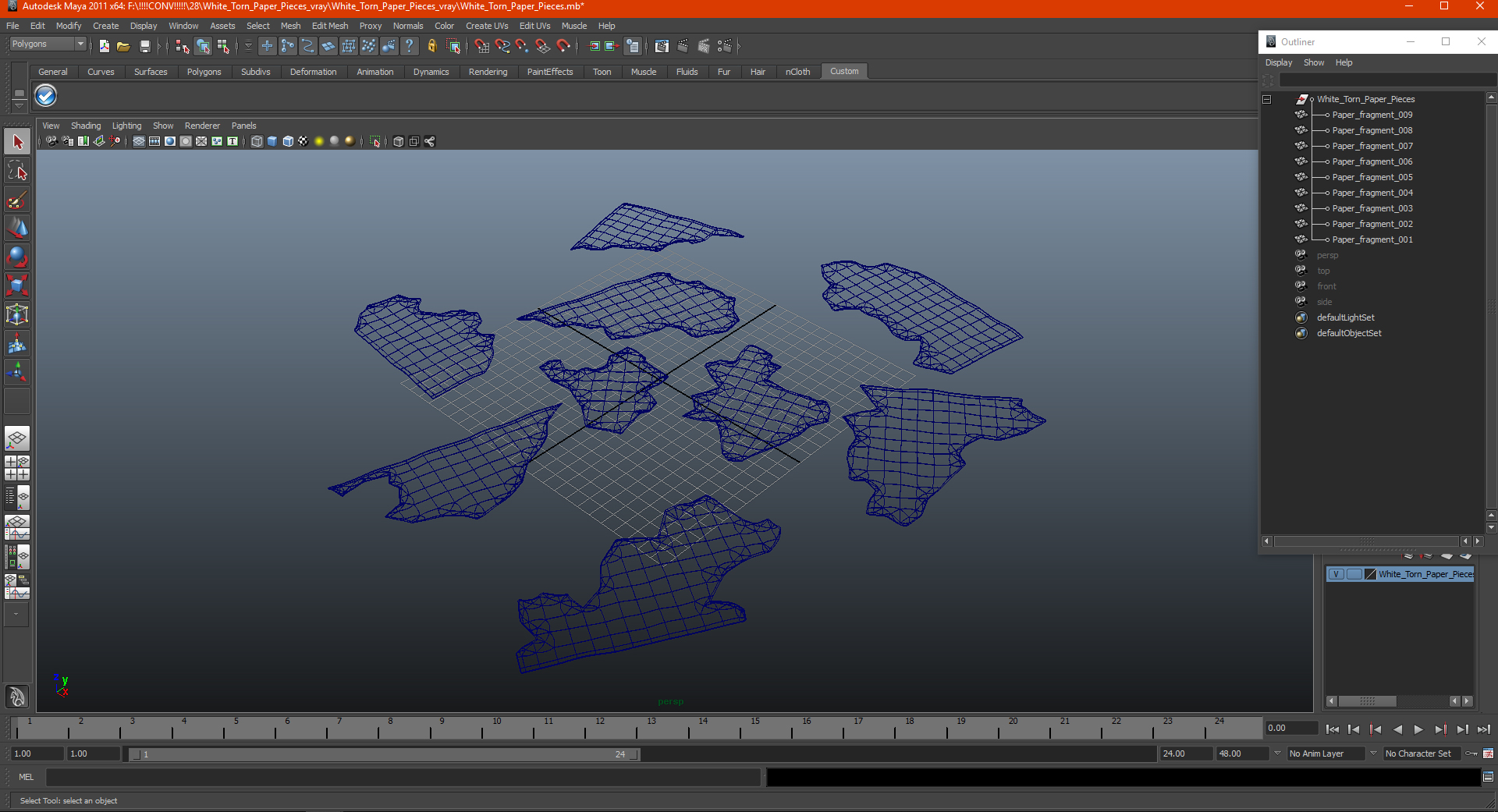Switch to the Rendering shelf tab

[x=488, y=72]
